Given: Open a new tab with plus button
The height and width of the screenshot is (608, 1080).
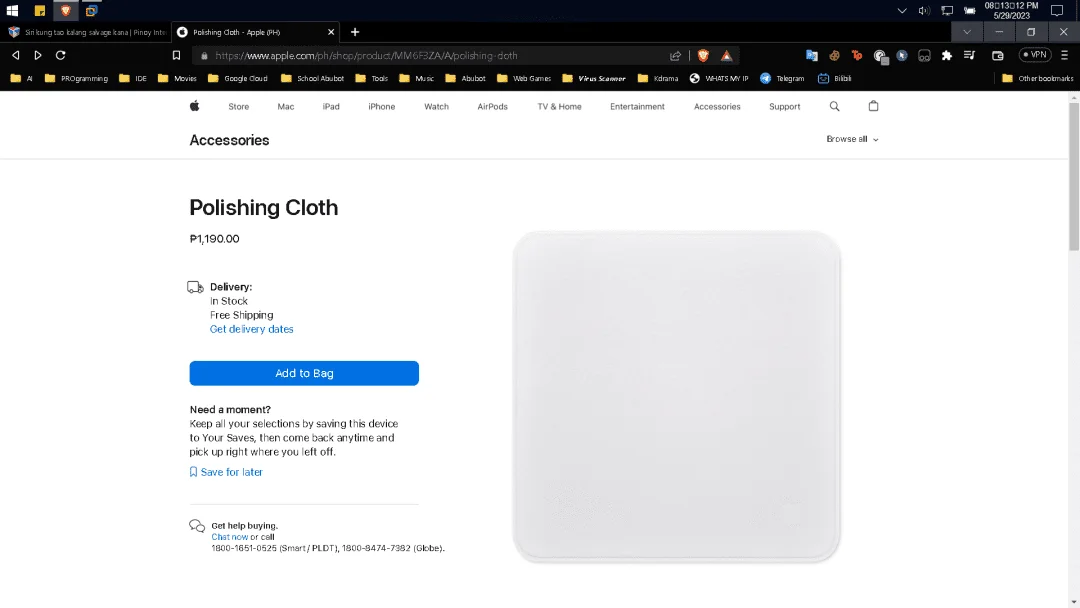Looking at the screenshot, I should [355, 32].
